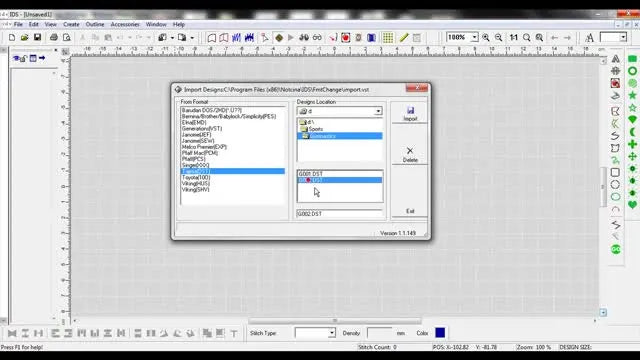Open the Outline menu
Viewport: 640px width, 360px height.
click(x=95, y=24)
